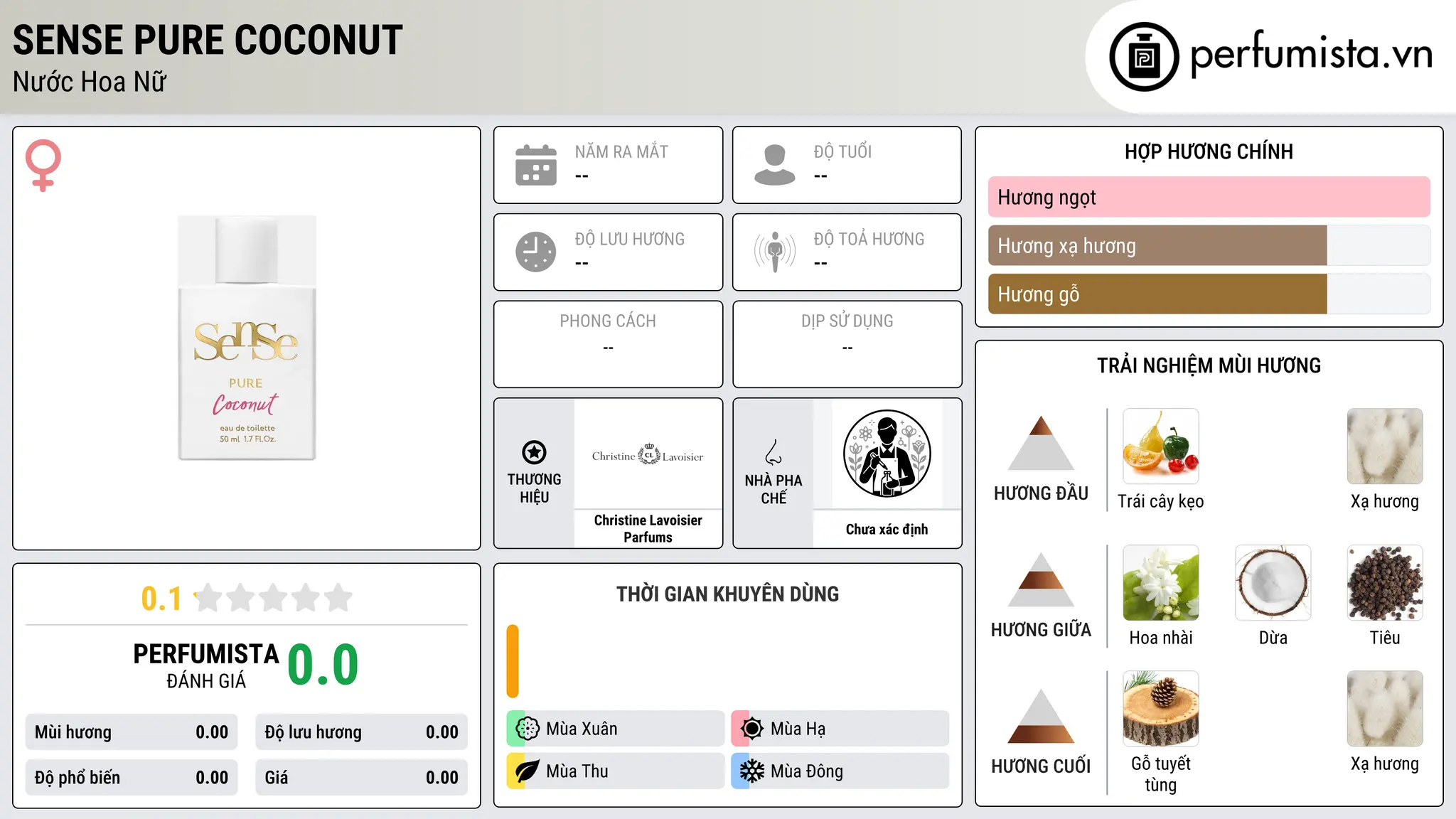The image size is (1456, 819).
Task: Select the Trái cây kẹo note image
Action: click(x=1161, y=446)
